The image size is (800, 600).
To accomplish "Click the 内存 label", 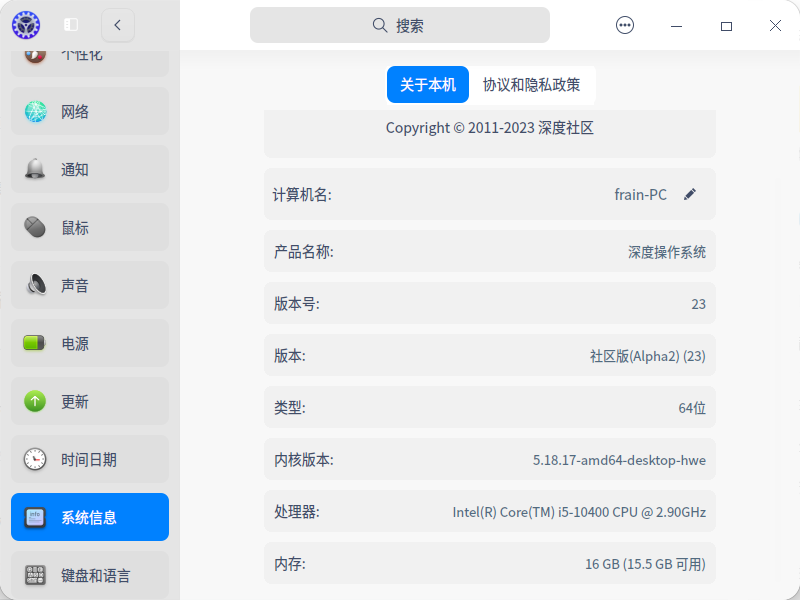I will [290, 564].
